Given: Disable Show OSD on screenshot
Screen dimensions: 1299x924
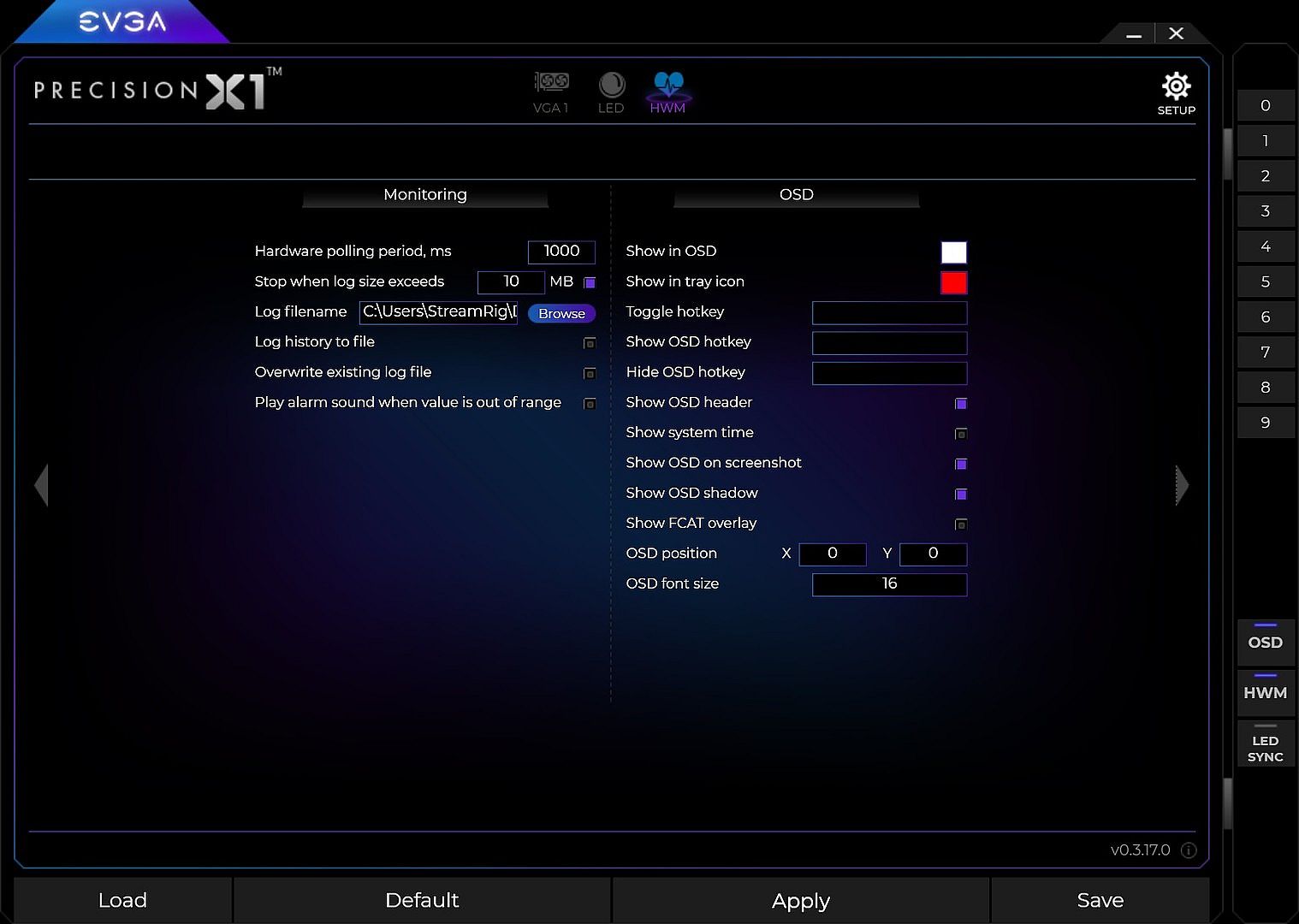Looking at the screenshot, I should coord(961,464).
